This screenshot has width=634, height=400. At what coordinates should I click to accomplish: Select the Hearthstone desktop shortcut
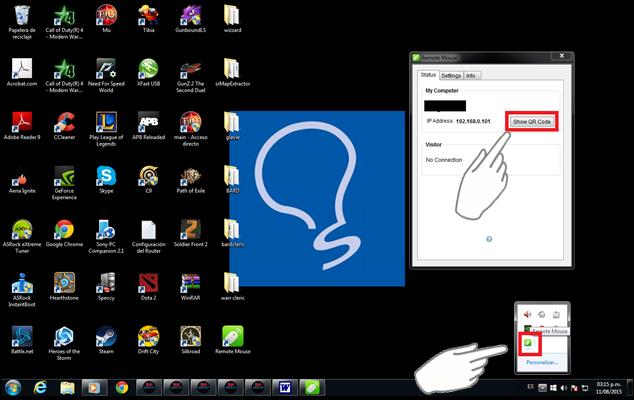coord(64,286)
